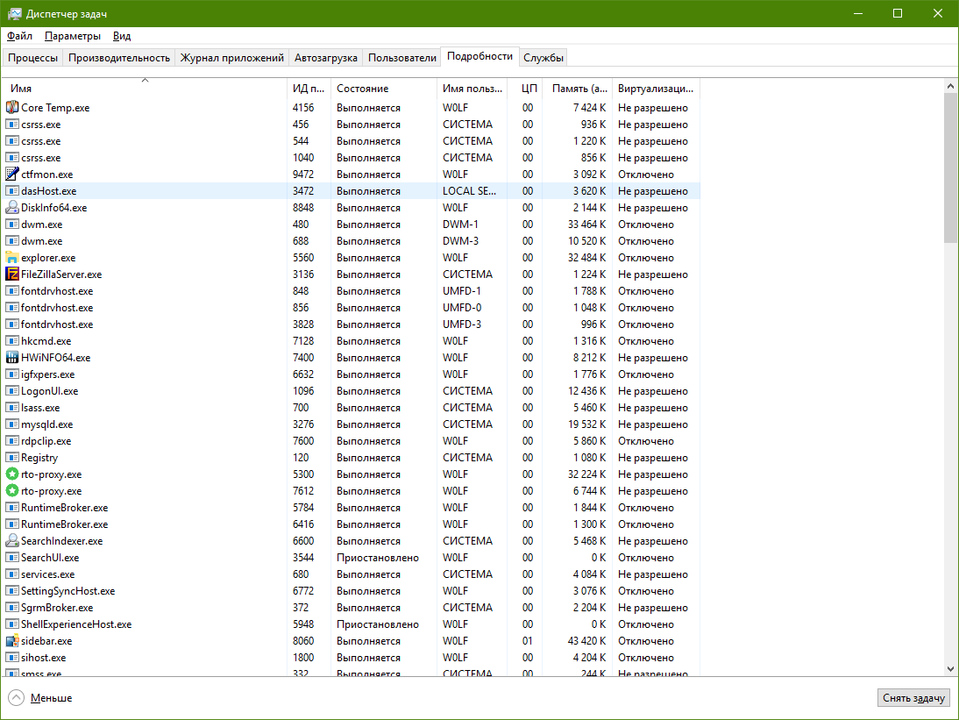Open the Вид menu

(x=122, y=36)
